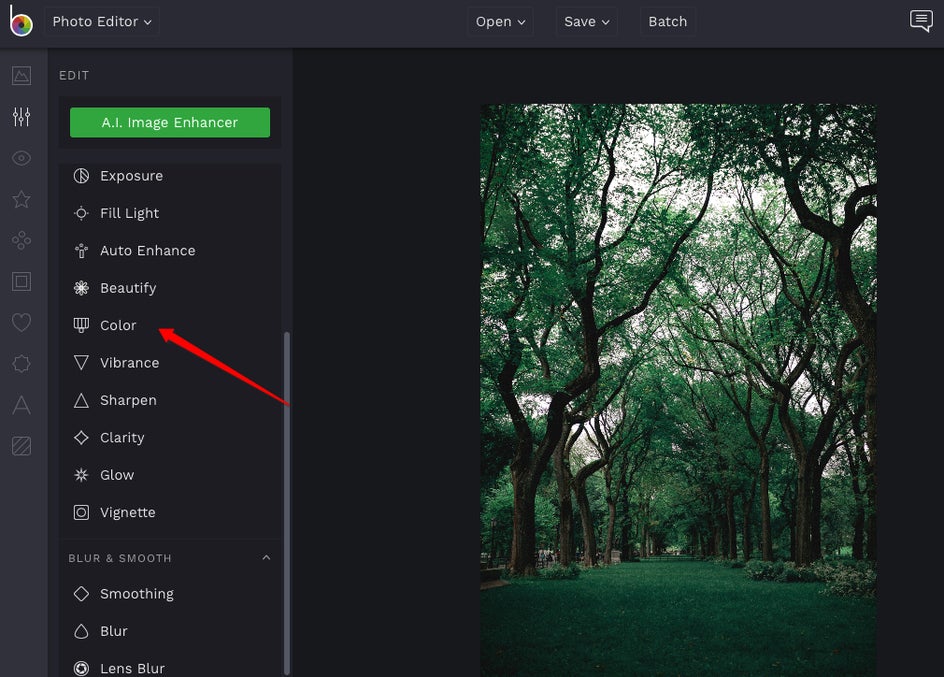Open the Photo Editor dropdown
The image size is (944, 677).
tap(102, 22)
